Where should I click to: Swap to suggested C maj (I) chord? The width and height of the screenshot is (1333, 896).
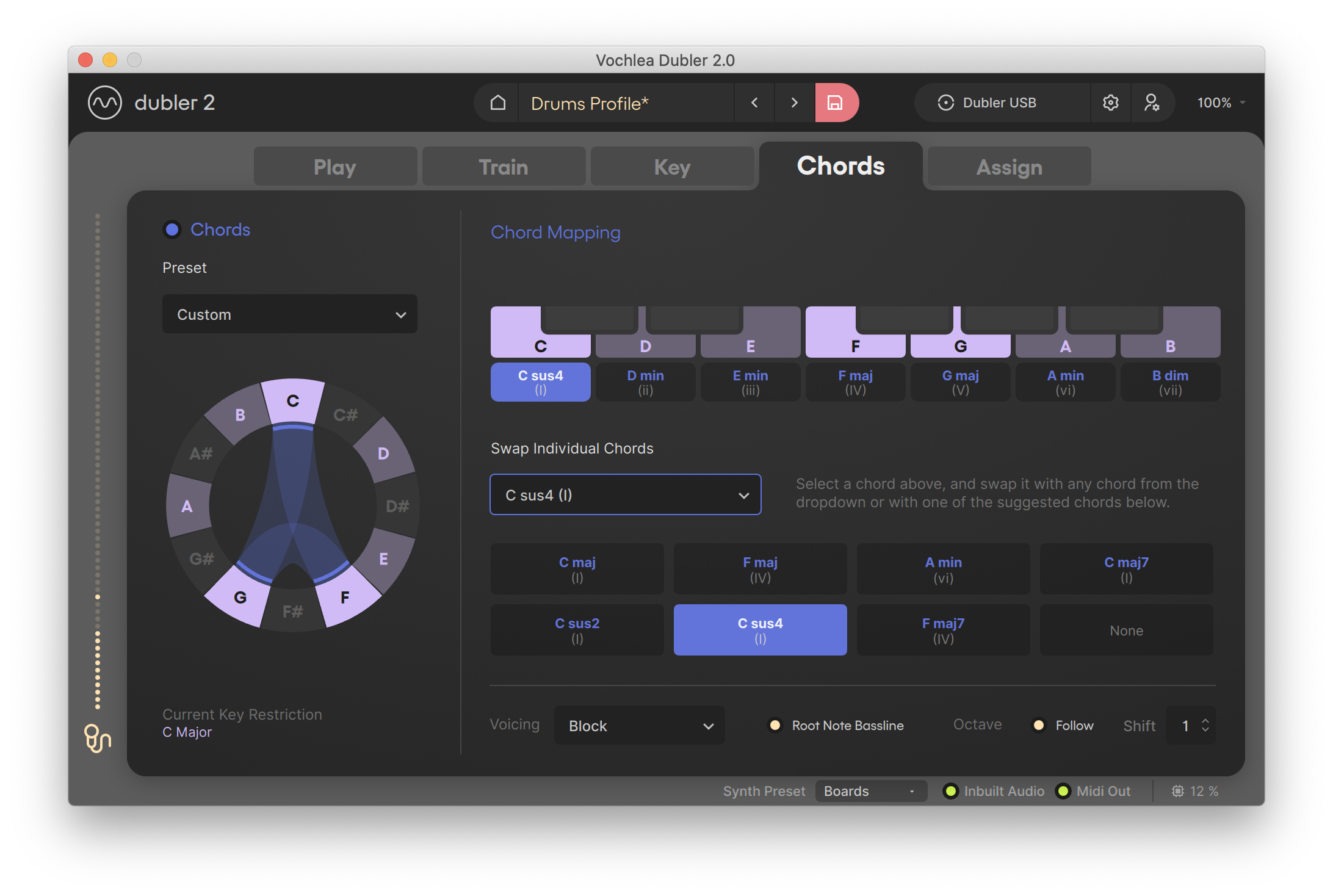tap(577, 569)
